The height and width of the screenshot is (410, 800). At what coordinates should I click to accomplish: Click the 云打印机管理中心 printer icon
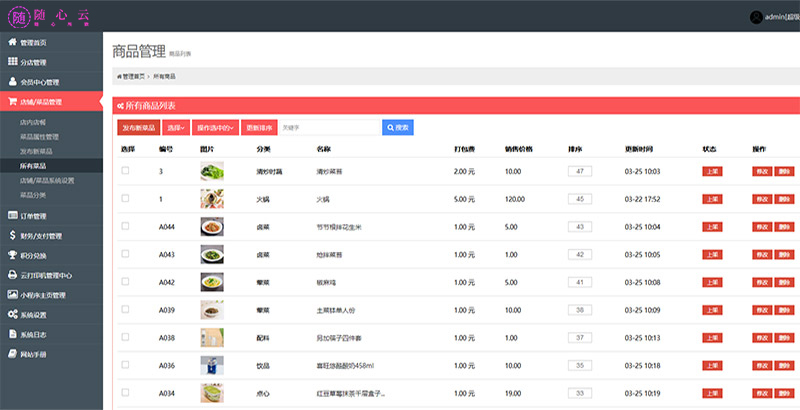coord(12,275)
